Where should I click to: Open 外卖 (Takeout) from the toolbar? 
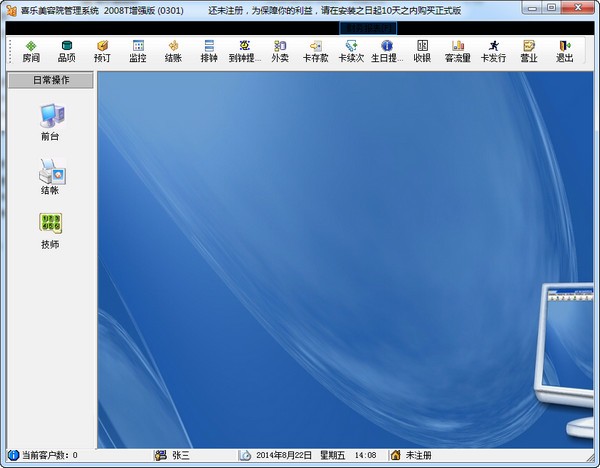(280, 51)
